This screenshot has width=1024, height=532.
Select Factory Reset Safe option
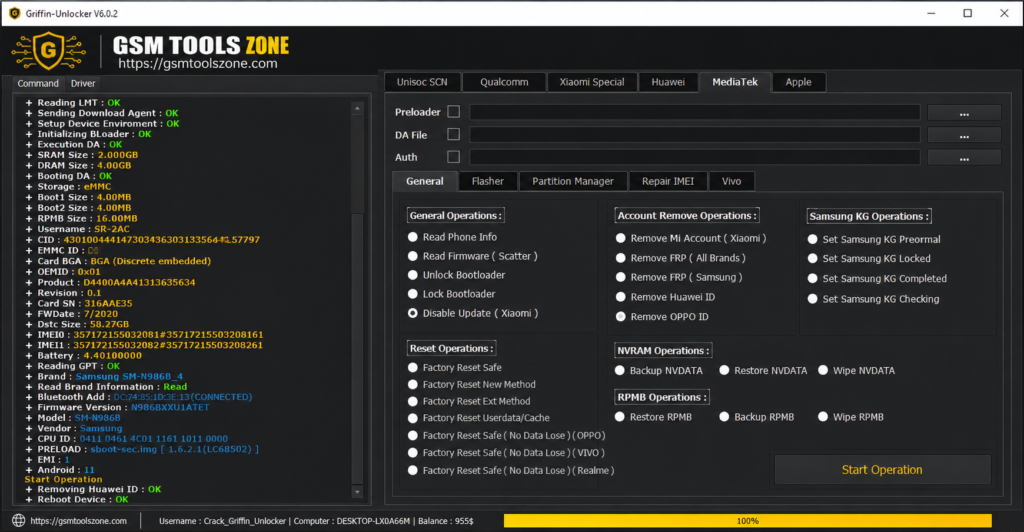[x=413, y=368]
